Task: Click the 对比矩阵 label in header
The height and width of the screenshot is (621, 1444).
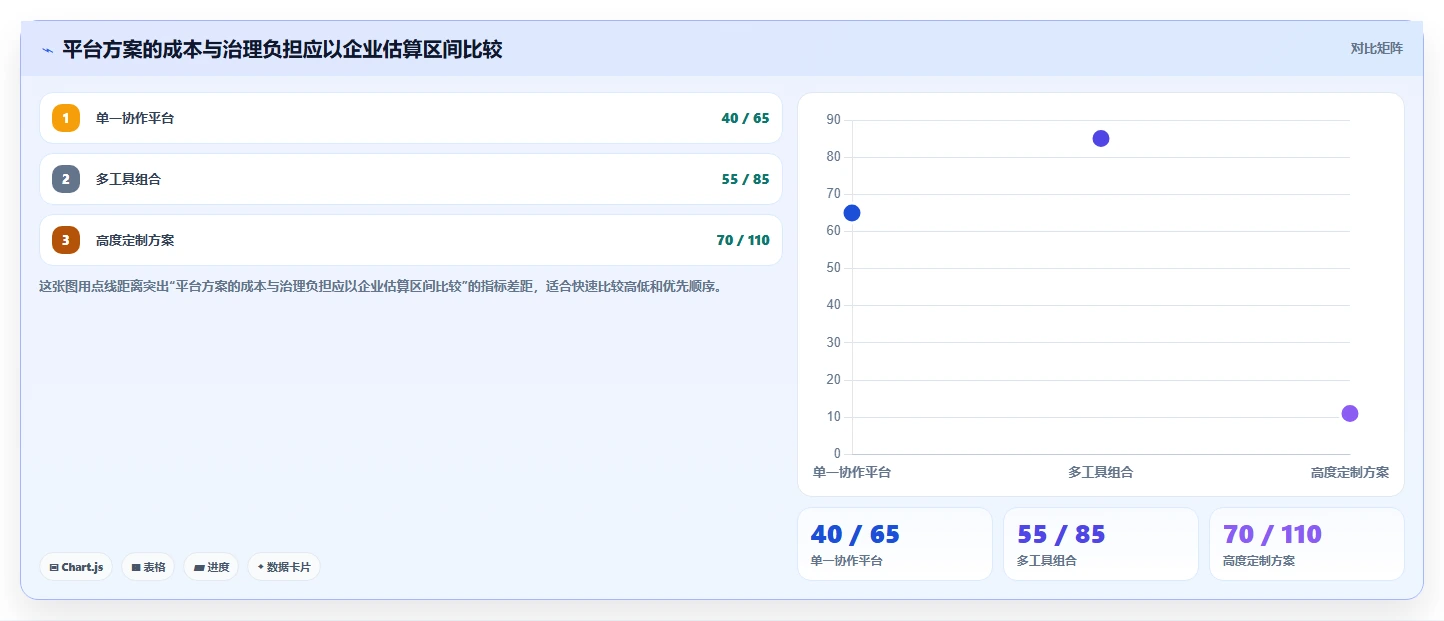Action: pyautogui.click(x=1377, y=49)
